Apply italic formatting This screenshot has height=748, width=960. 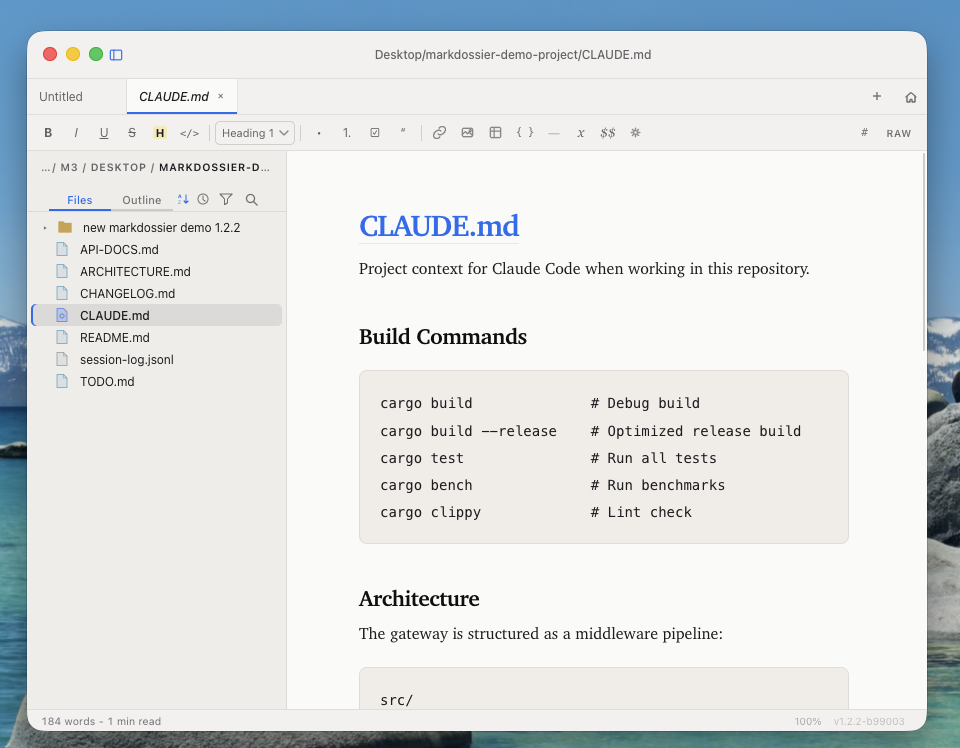tap(76, 133)
